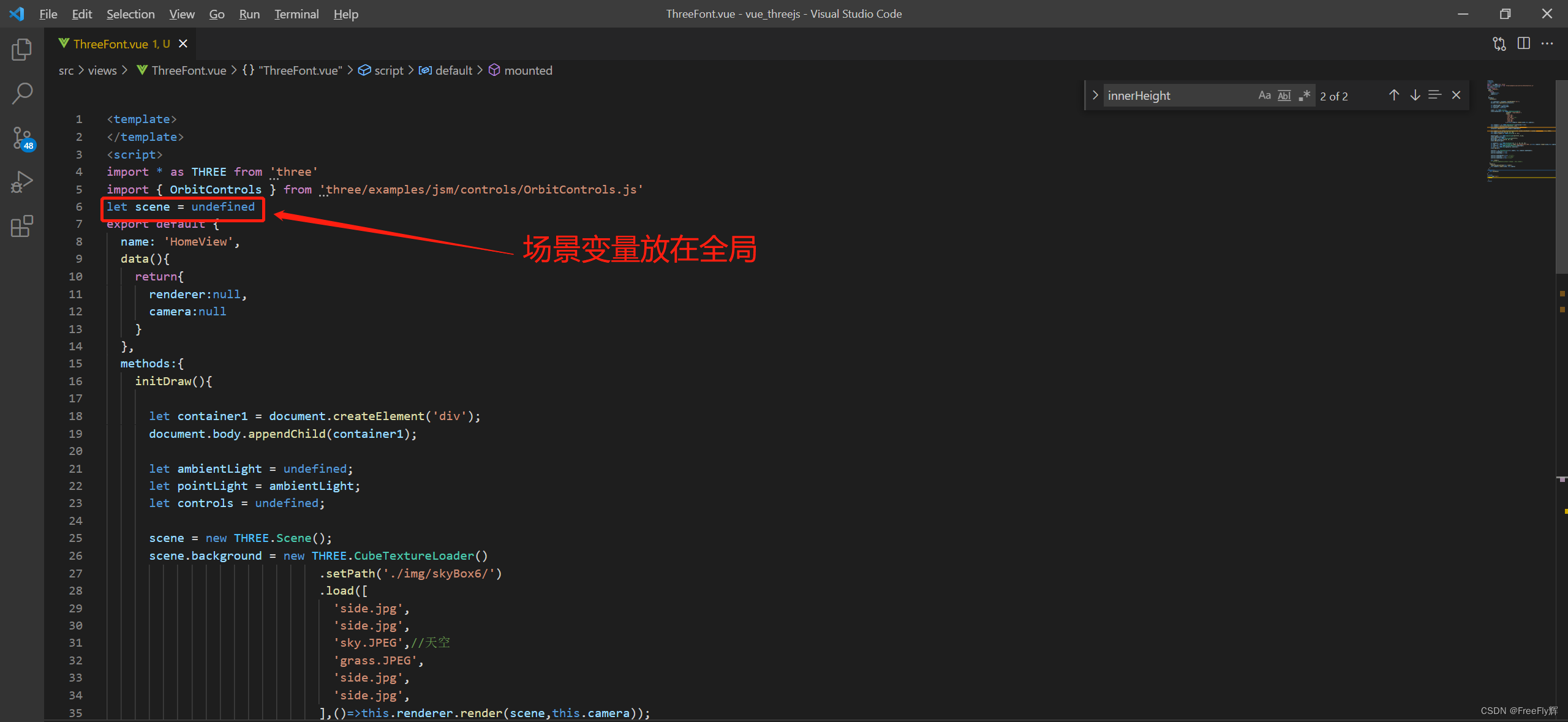Toggle Match Case in find widget
This screenshot has width=1568, height=722.
pyautogui.click(x=1264, y=95)
